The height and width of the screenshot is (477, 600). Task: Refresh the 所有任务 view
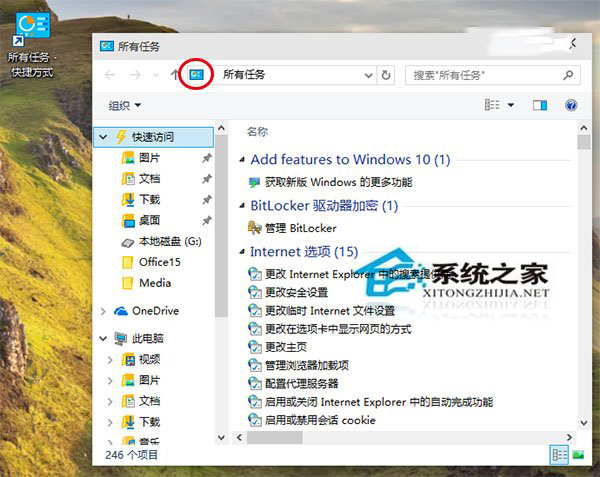386,75
